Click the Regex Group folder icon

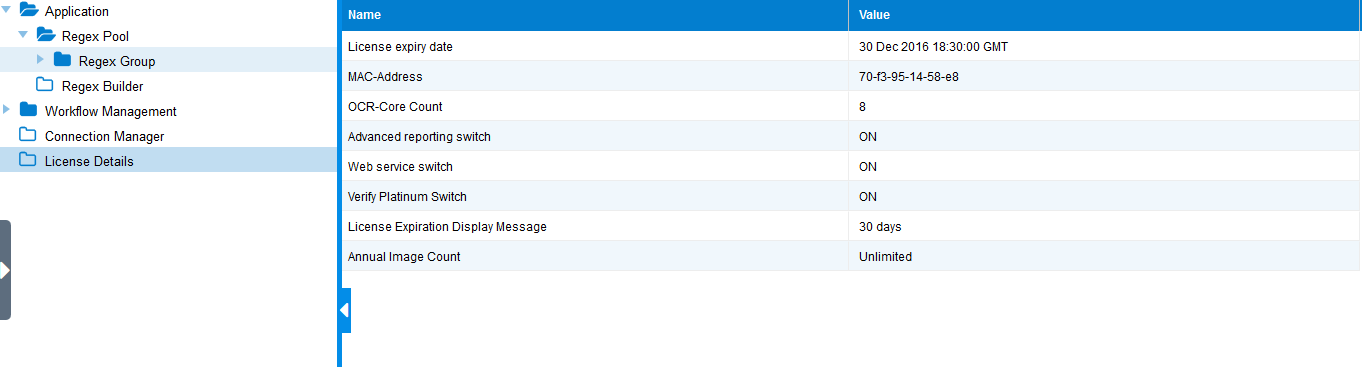pyautogui.click(x=62, y=61)
